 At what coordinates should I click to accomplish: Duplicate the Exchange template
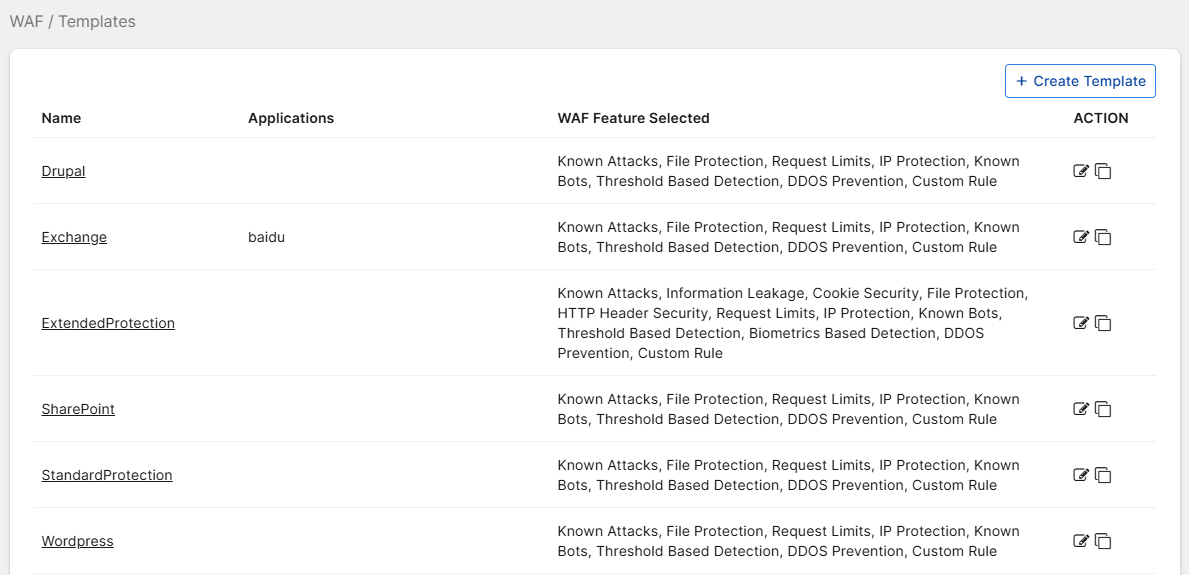coord(1103,237)
